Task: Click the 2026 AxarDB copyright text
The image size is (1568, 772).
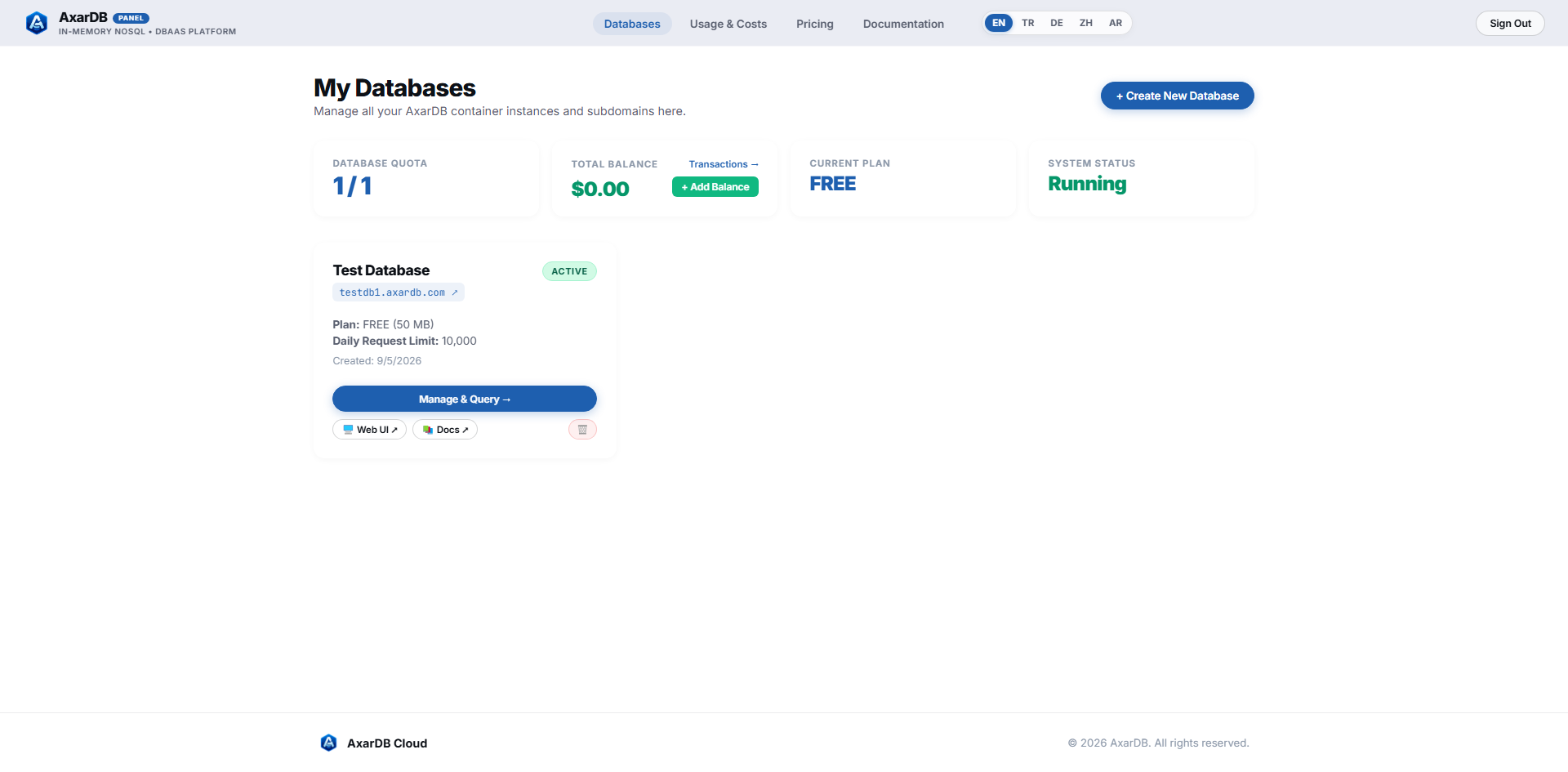Action: pos(1158,743)
